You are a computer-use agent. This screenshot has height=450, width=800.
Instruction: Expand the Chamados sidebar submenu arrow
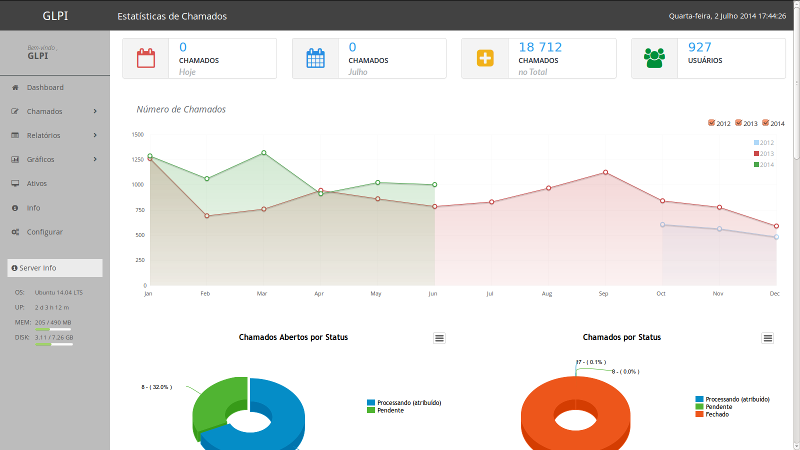[x=95, y=112]
